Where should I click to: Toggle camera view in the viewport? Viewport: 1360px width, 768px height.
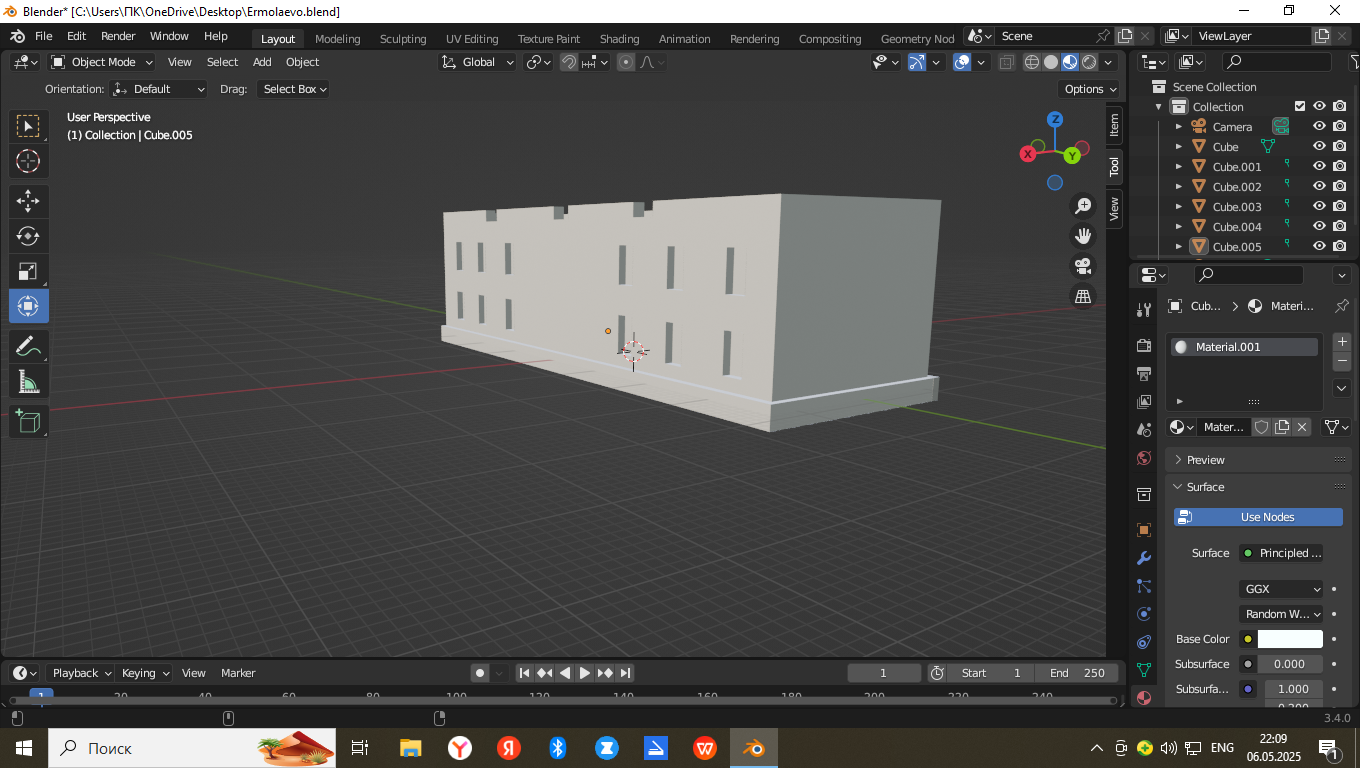[x=1083, y=266]
